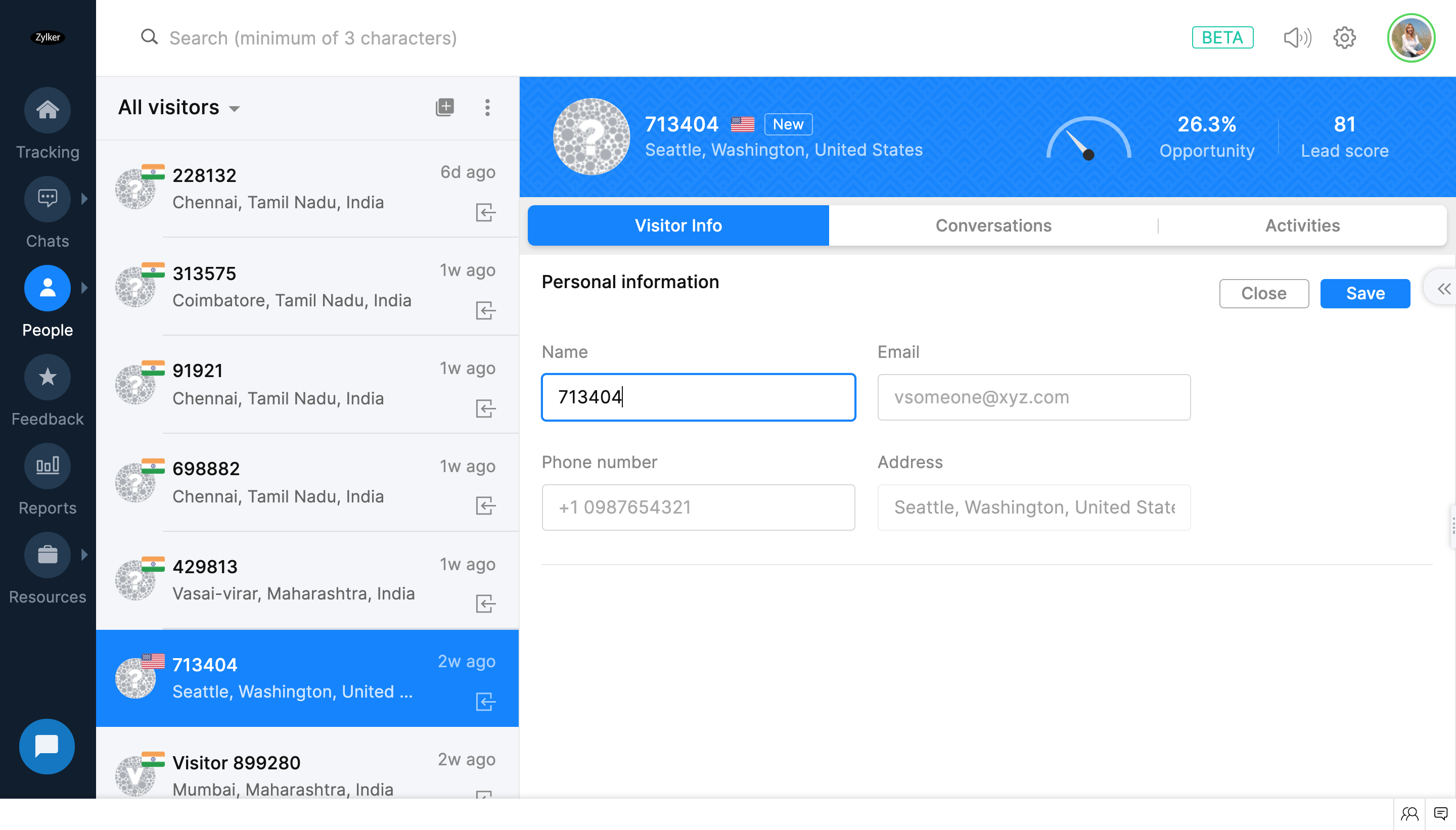Click the Save button

point(1365,294)
